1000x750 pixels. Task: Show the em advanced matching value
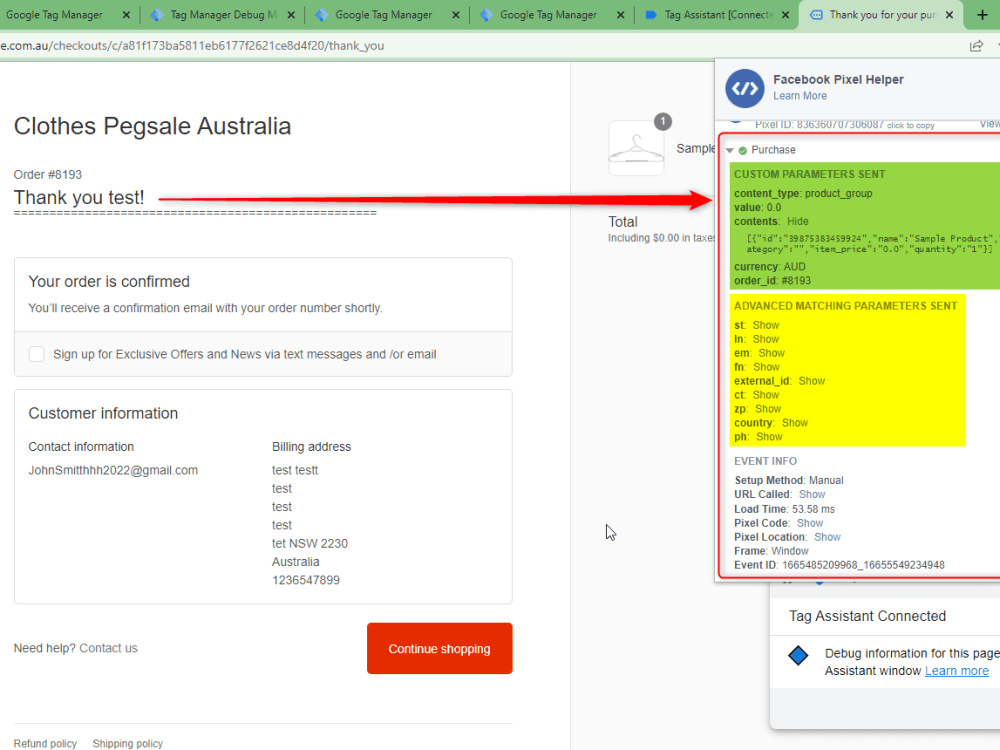tap(771, 353)
